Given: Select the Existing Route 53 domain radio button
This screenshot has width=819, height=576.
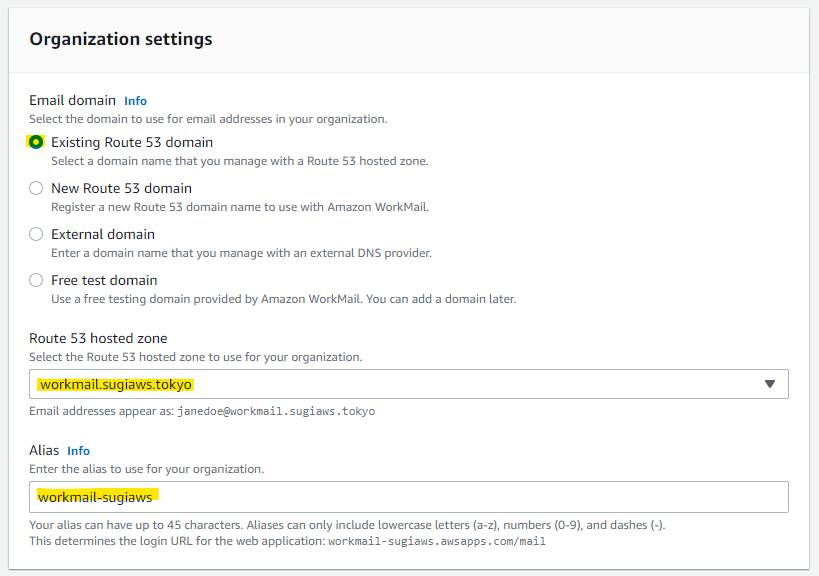Looking at the screenshot, I should [36, 142].
